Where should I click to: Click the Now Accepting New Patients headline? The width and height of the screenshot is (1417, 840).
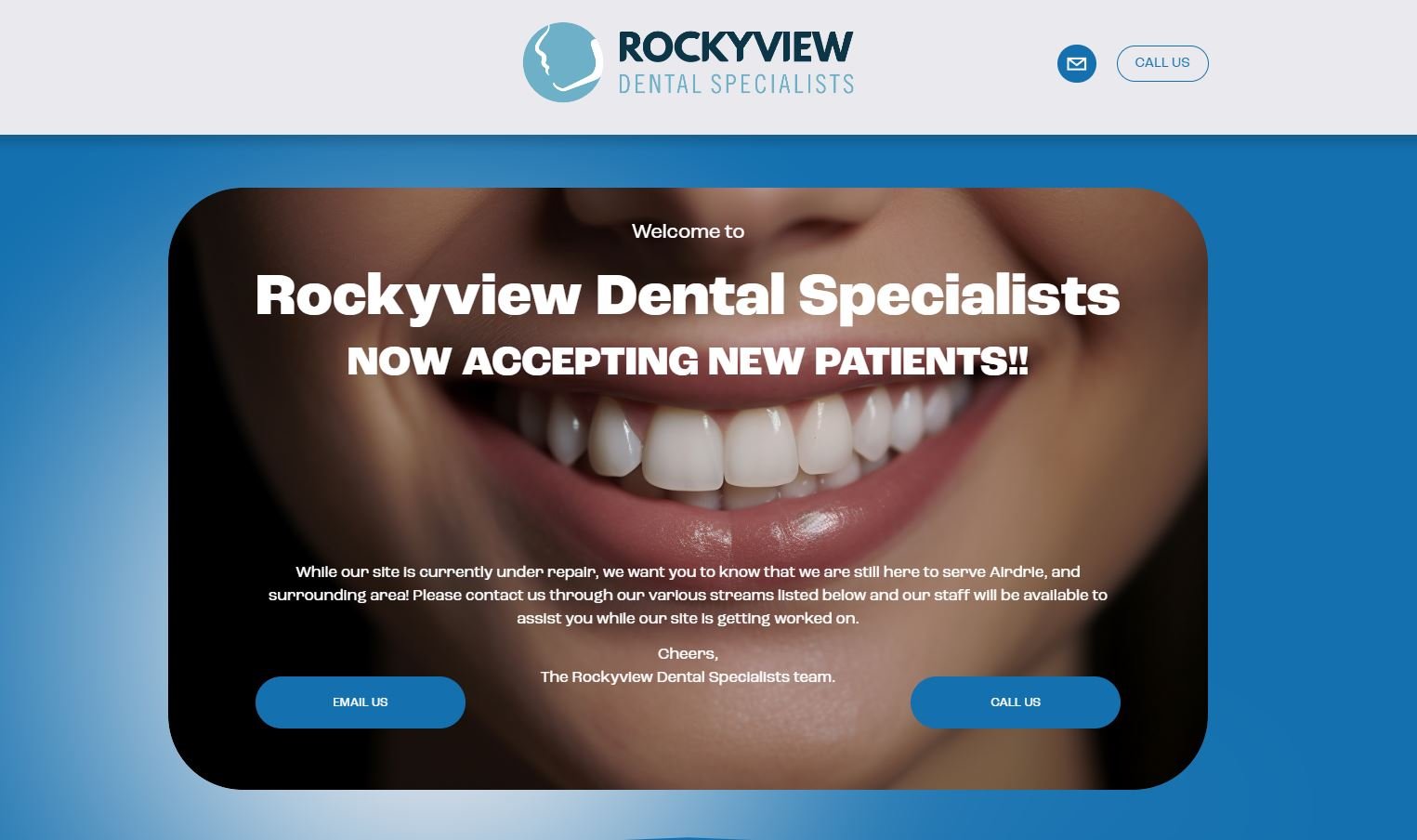(x=688, y=361)
